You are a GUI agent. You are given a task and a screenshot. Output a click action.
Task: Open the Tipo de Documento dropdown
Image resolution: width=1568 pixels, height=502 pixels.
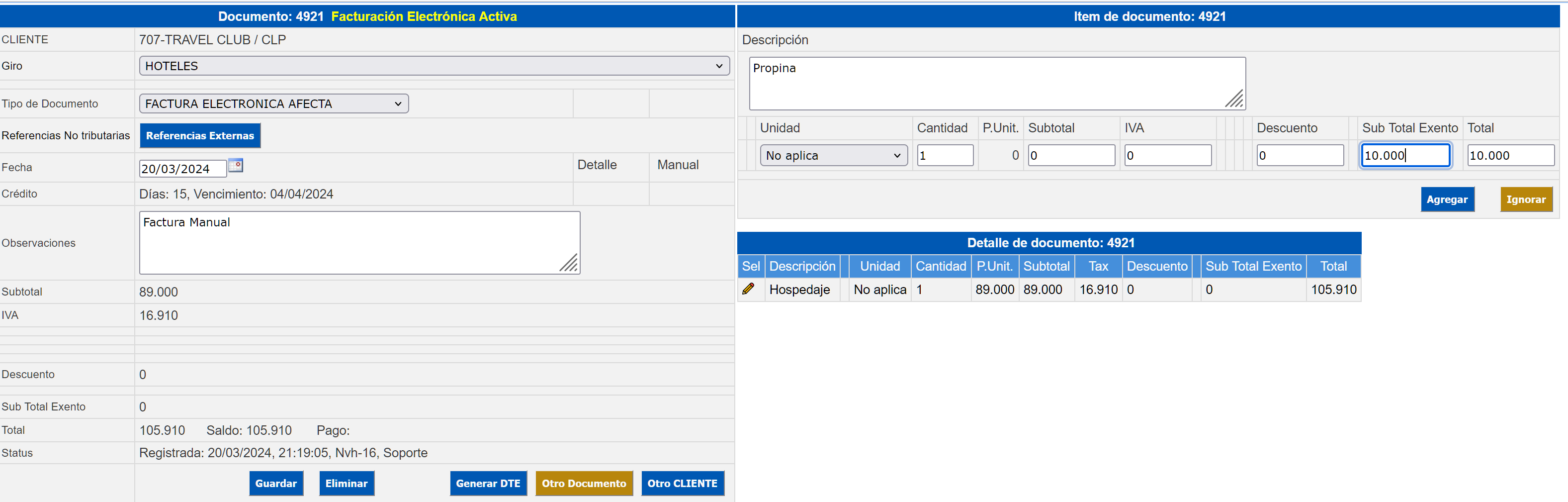tap(274, 103)
